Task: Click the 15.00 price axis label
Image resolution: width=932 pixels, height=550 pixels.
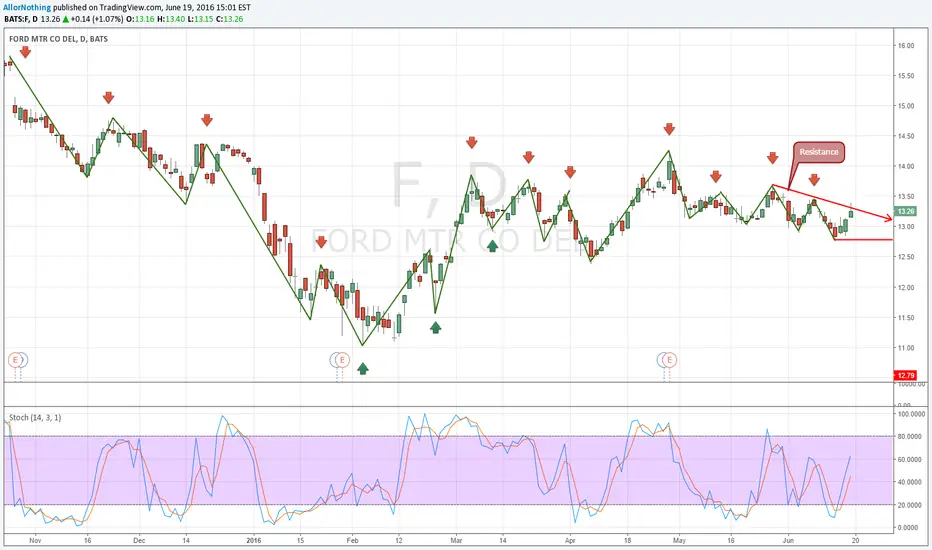Action: click(906, 106)
